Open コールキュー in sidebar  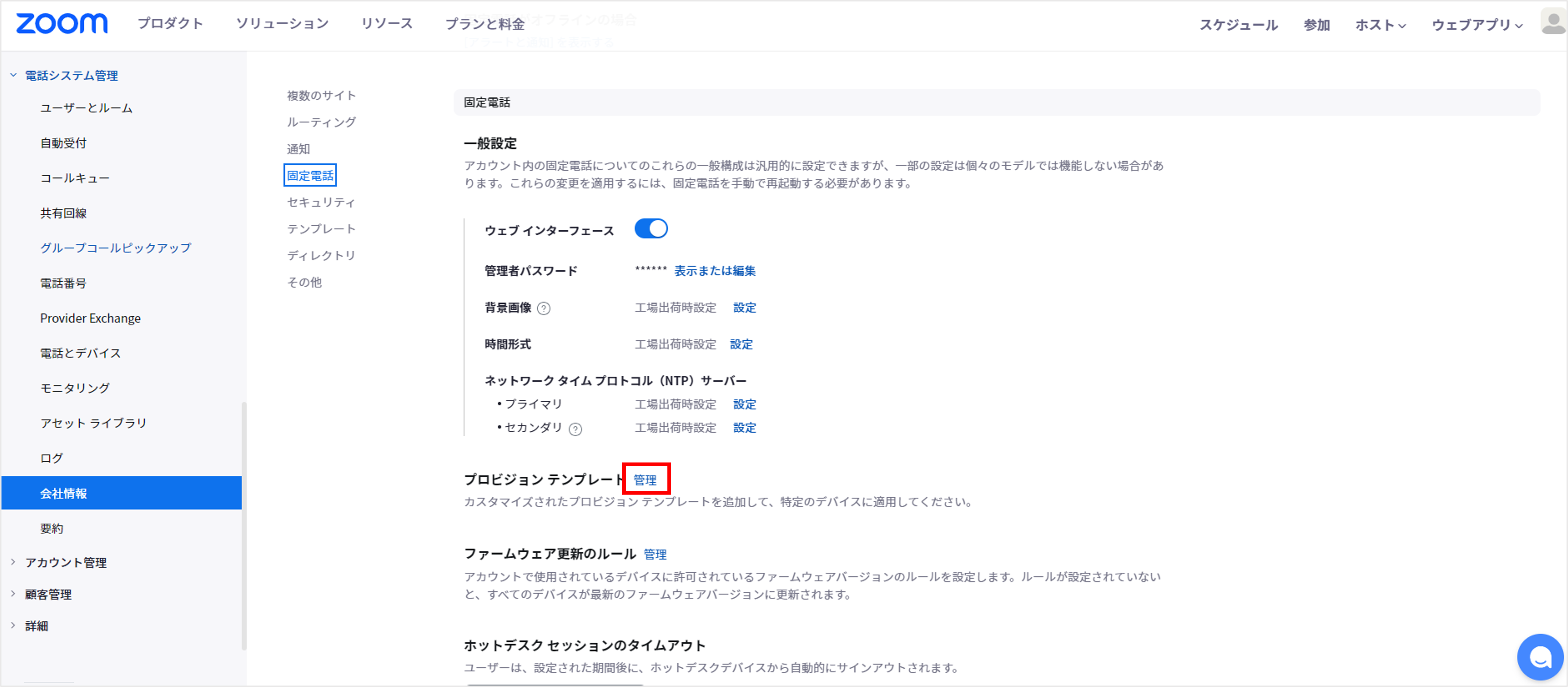tap(75, 178)
